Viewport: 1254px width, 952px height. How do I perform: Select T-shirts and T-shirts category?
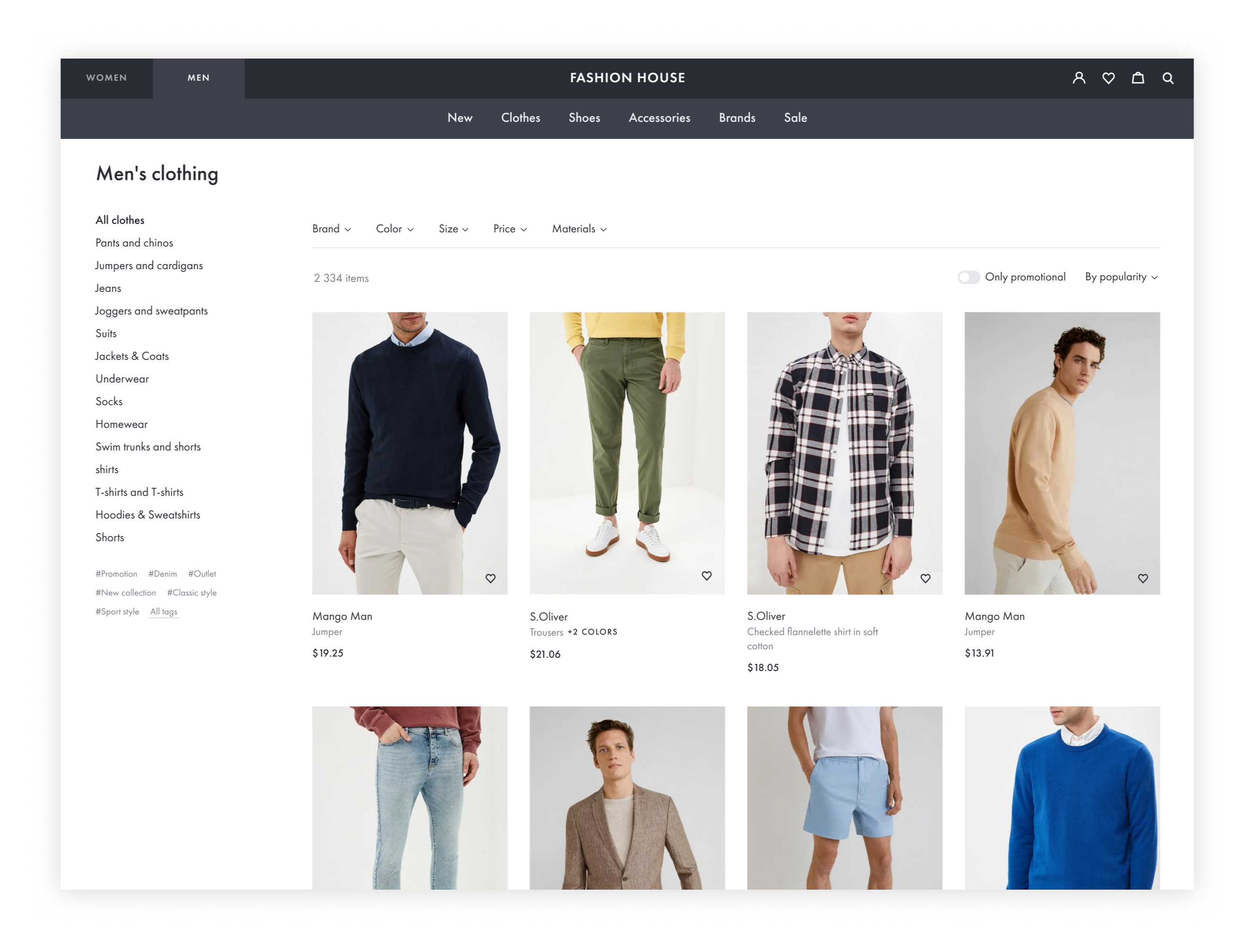tap(139, 492)
